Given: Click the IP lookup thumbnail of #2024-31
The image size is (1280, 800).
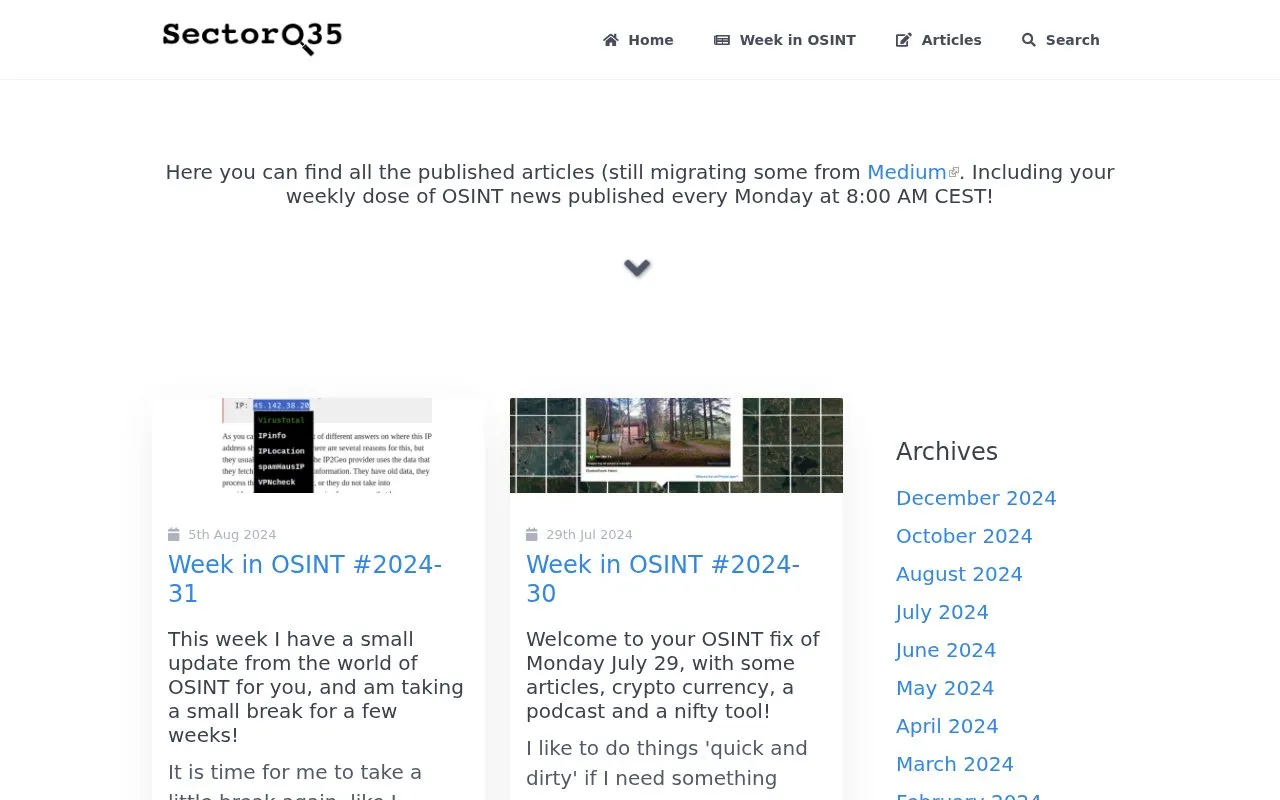Looking at the screenshot, I should pyautogui.click(x=319, y=445).
